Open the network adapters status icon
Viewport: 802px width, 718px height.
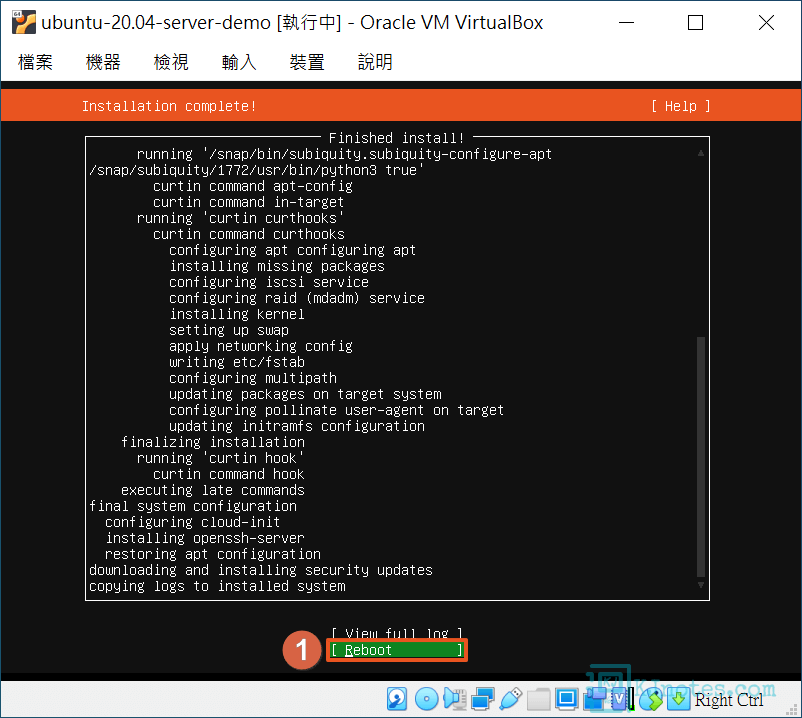click(x=482, y=699)
